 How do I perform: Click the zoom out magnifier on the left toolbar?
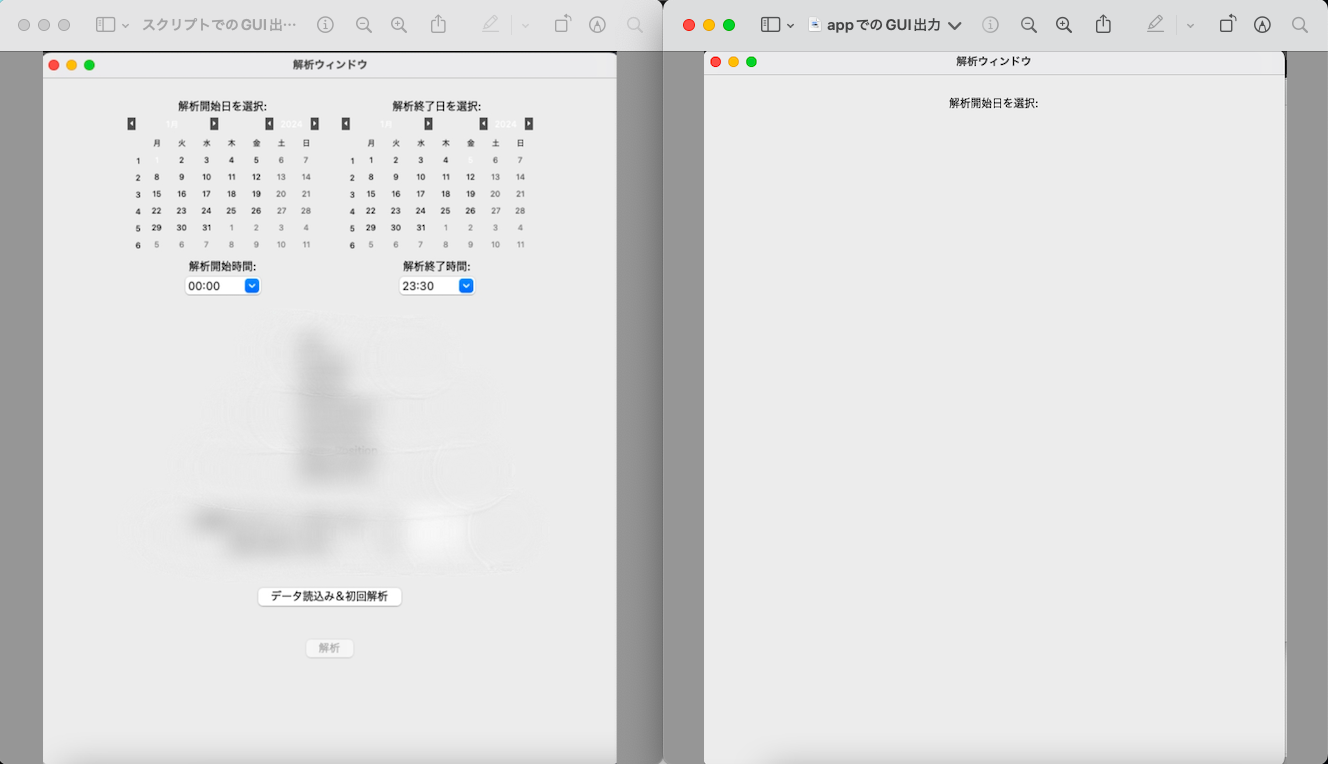[x=362, y=24]
